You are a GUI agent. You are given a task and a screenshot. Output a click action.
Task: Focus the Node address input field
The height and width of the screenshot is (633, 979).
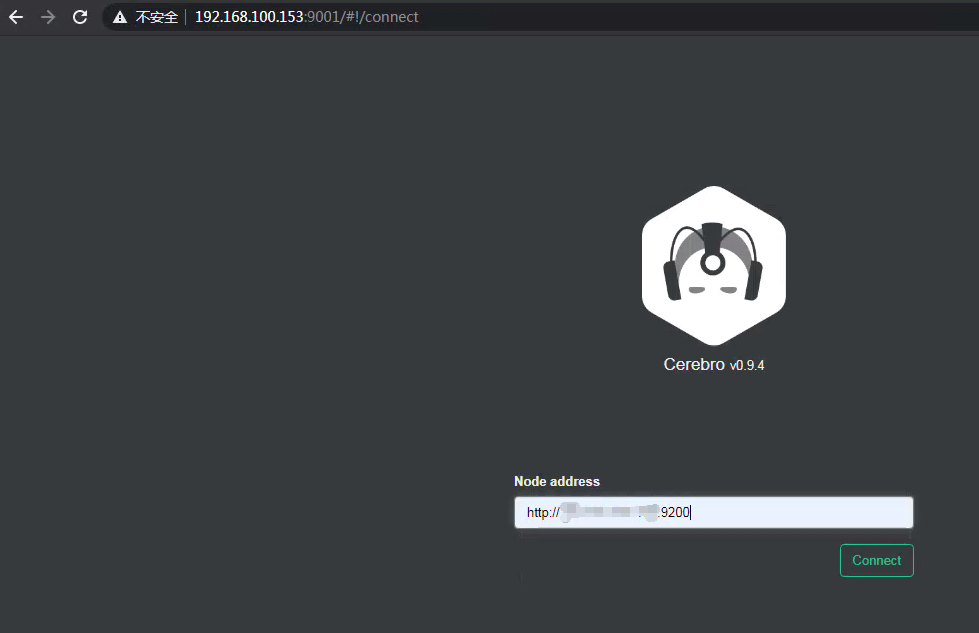click(714, 513)
